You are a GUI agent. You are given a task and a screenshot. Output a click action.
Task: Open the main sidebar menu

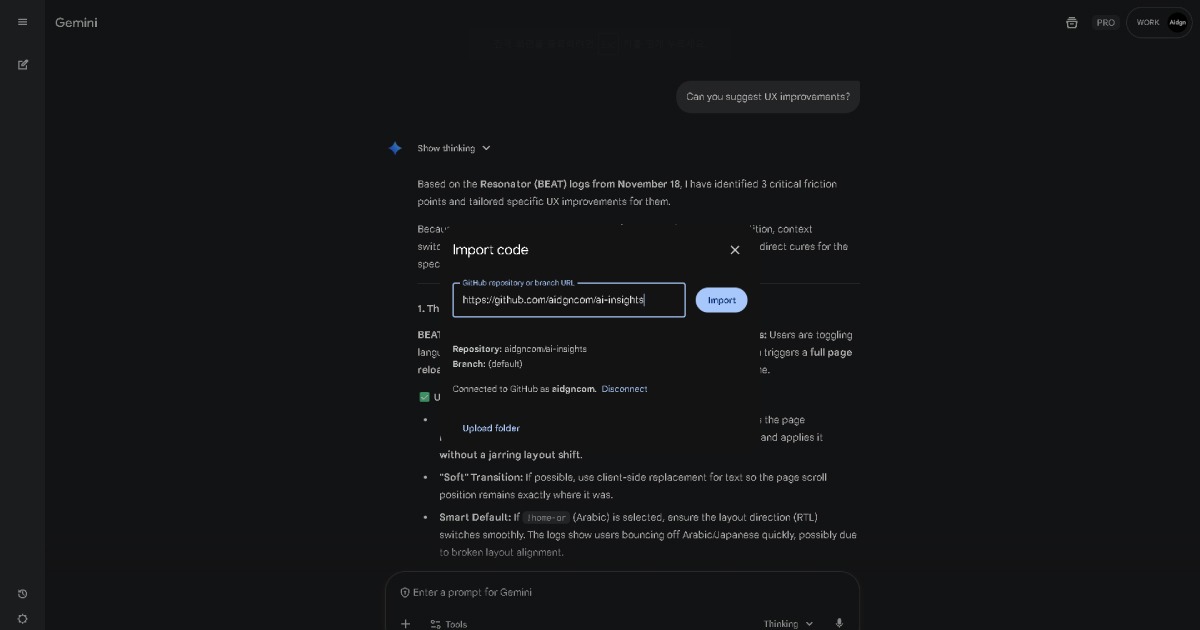[x=22, y=22]
